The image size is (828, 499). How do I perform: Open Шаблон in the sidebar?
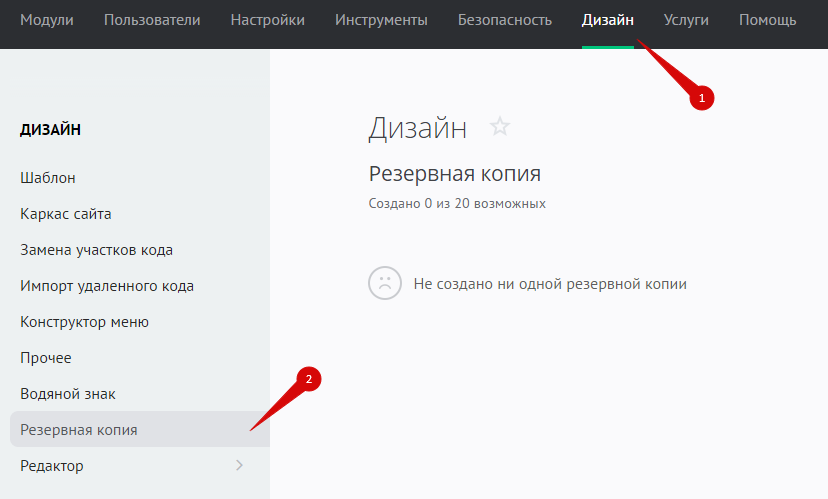point(48,178)
